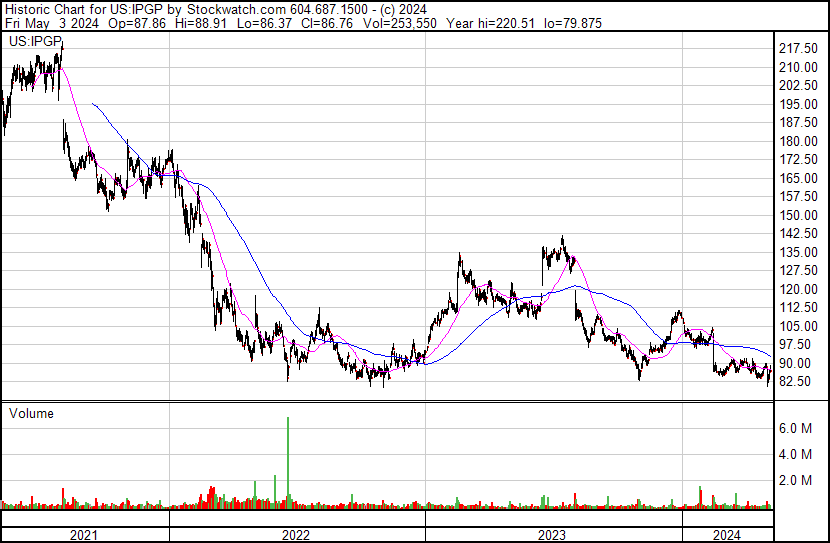The width and height of the screenshot is (830, 543).
Task: Select the 127.50 price axis label
Action: pyautogui.click(x=798, y=270)
